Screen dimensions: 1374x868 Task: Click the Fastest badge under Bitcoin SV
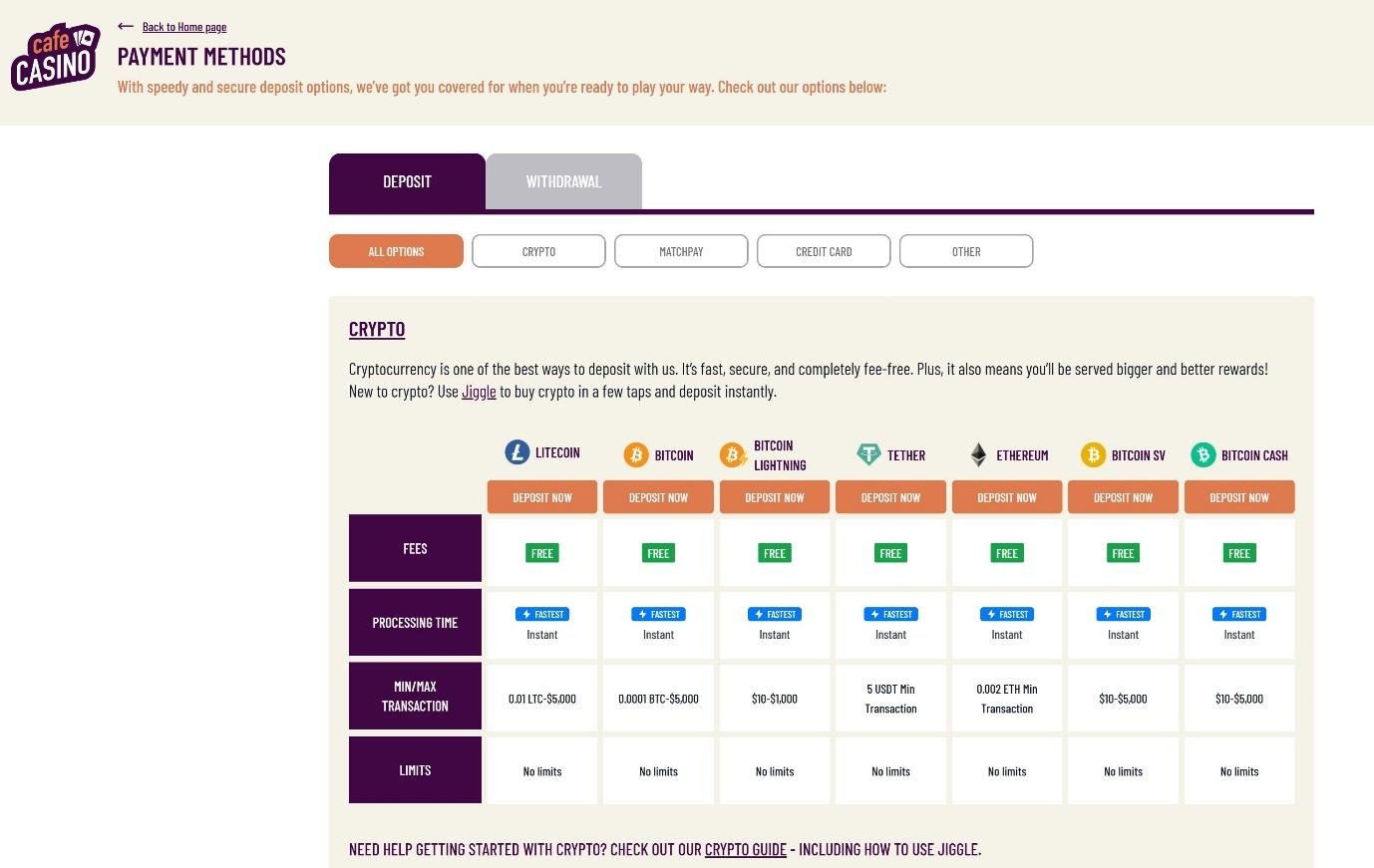point(1123,614)
